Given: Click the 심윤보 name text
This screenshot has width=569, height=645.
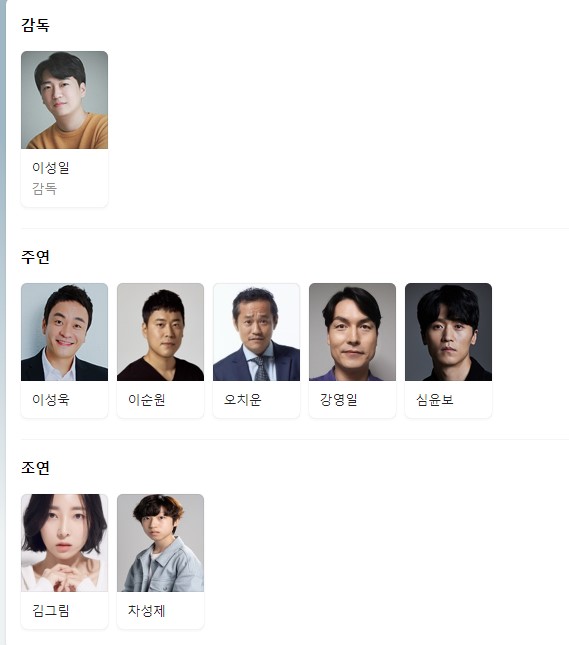Looking at the screenshot, I should [434, 399].
